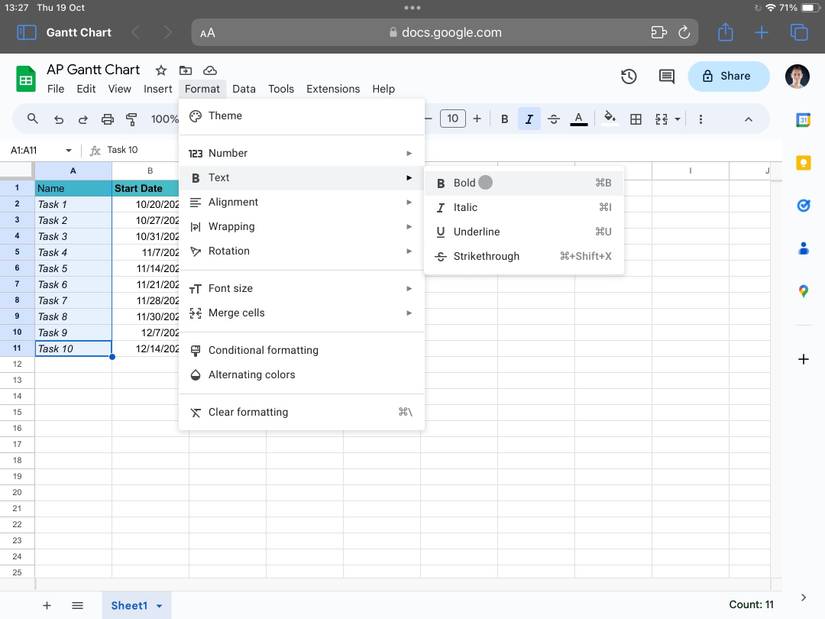The height and width of the screenshot is (619, 825).
Task: Open Google Keep icon in side panel
Action: (x=803, y=163)
